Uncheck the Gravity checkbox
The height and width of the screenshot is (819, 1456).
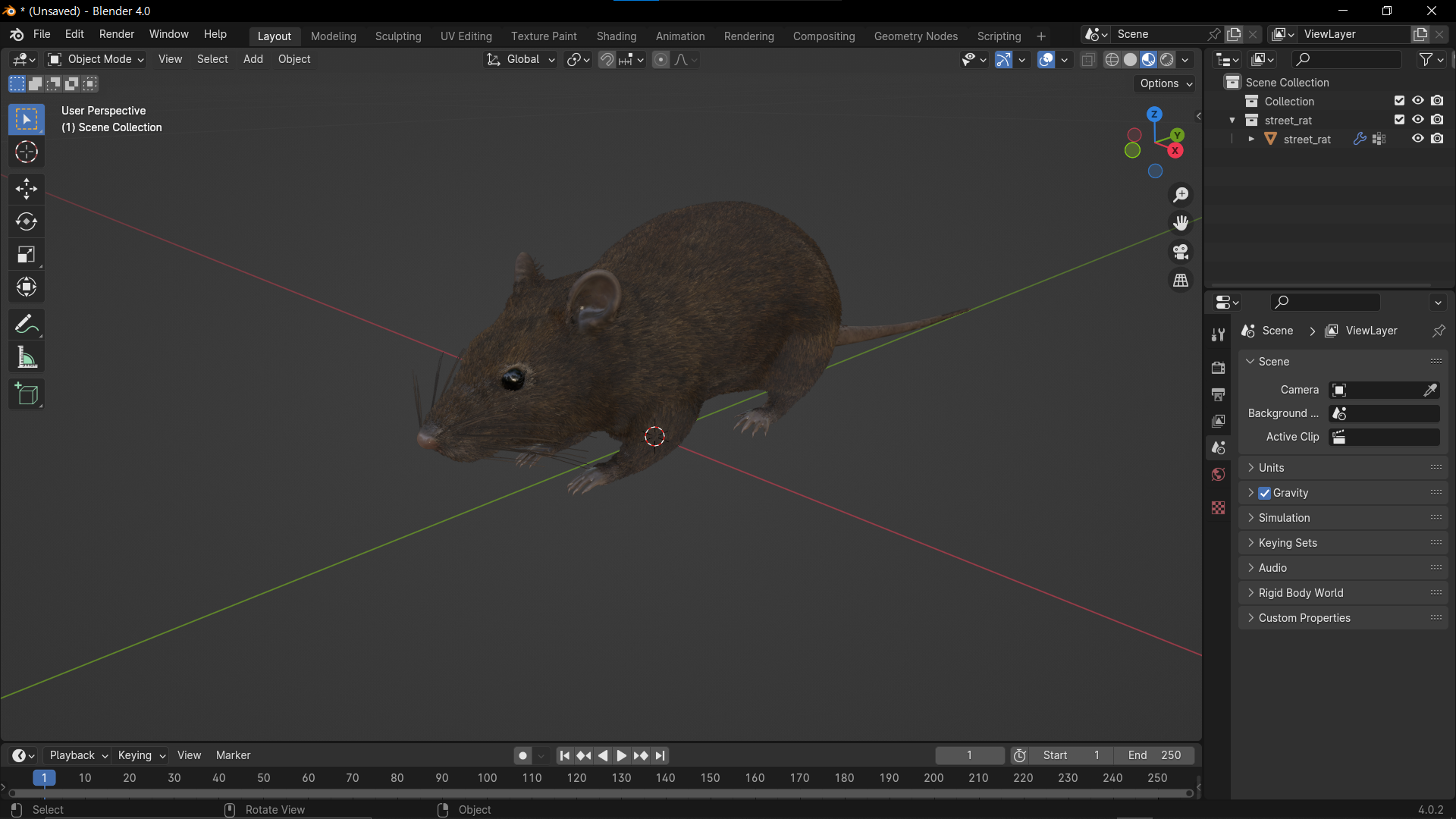tap(1264, 493)
